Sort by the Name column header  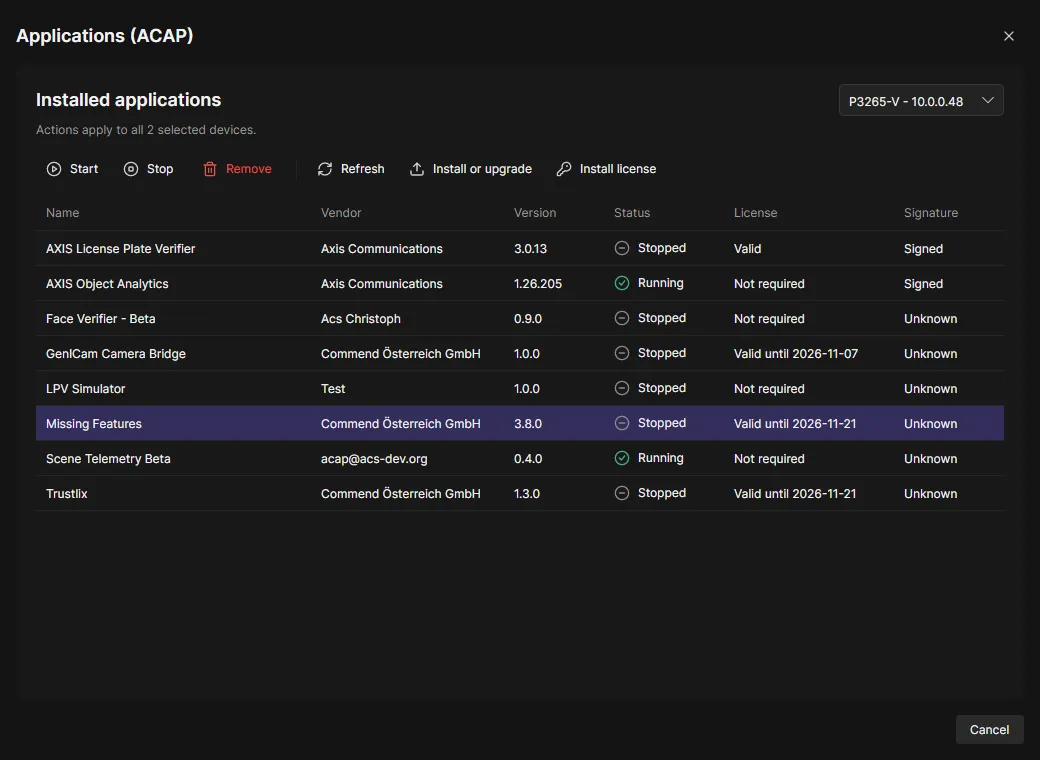click(x=62, y=213)
